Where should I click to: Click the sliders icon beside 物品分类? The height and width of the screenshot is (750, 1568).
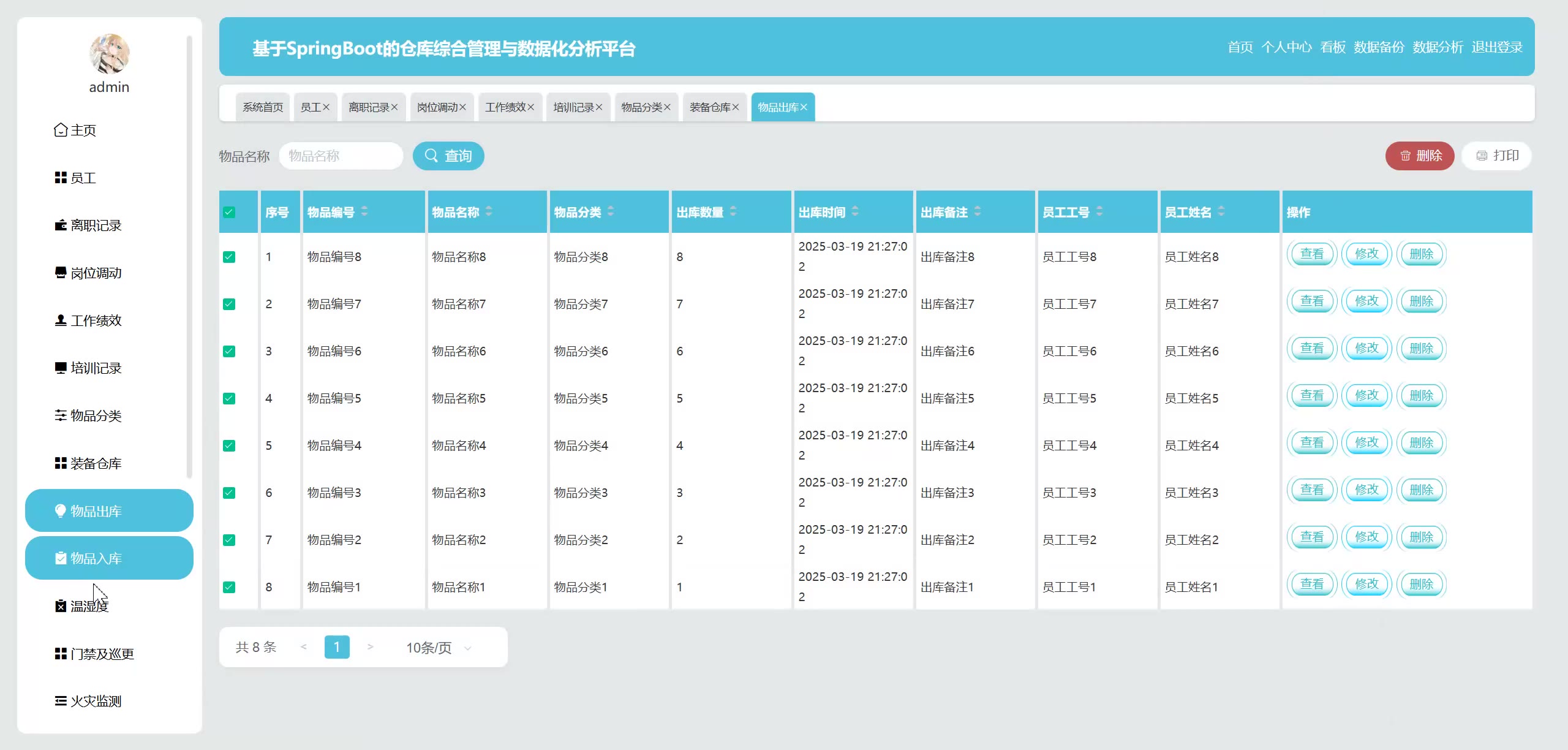click(x=60, y=416)
